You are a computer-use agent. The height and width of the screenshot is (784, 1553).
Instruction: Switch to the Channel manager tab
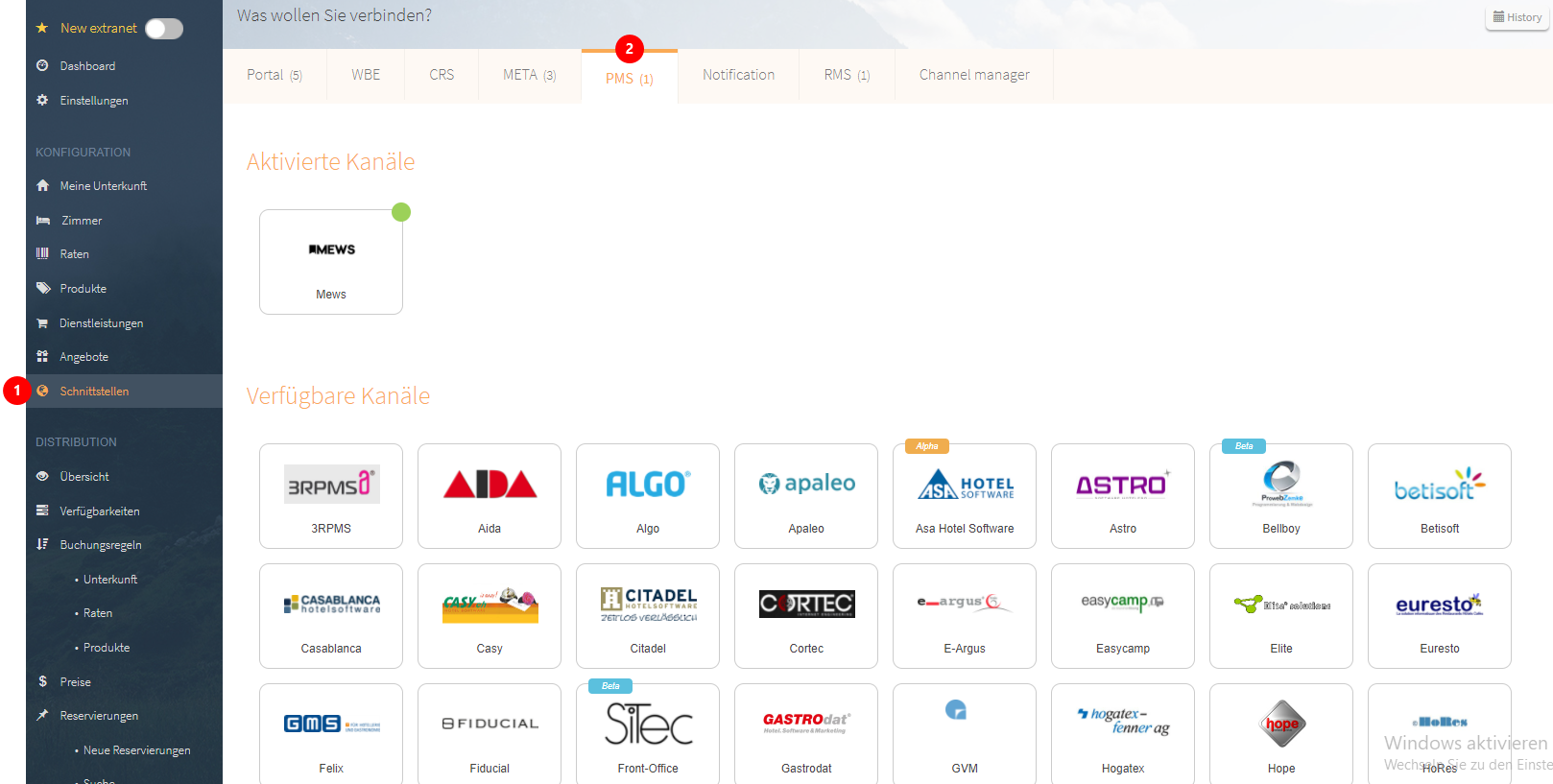(973, 75)
